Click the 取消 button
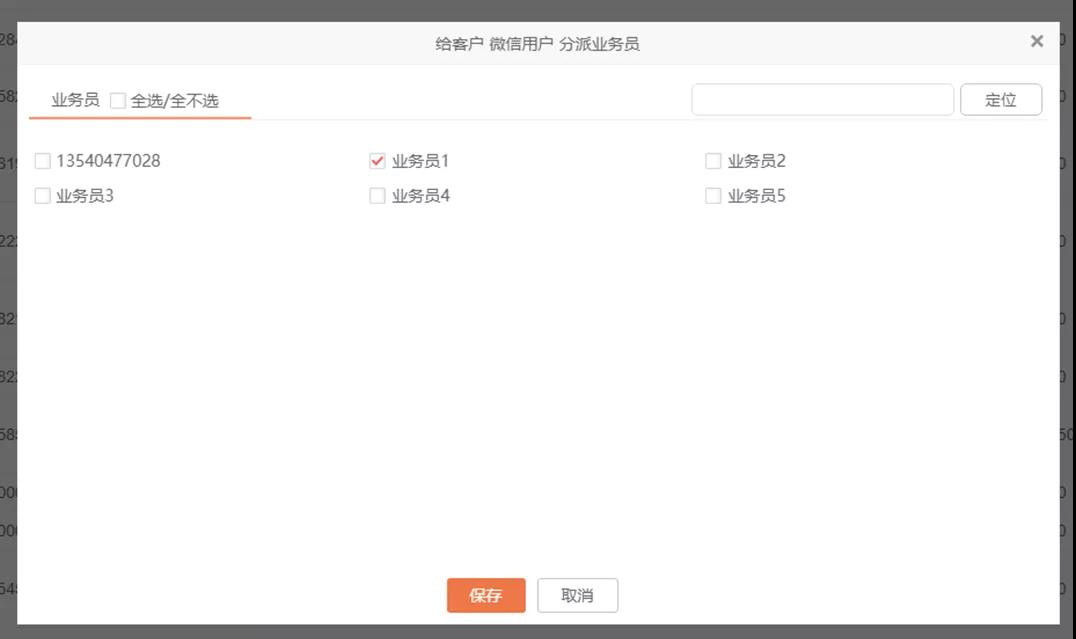The image size is (1076, 639). coord(577,595)
